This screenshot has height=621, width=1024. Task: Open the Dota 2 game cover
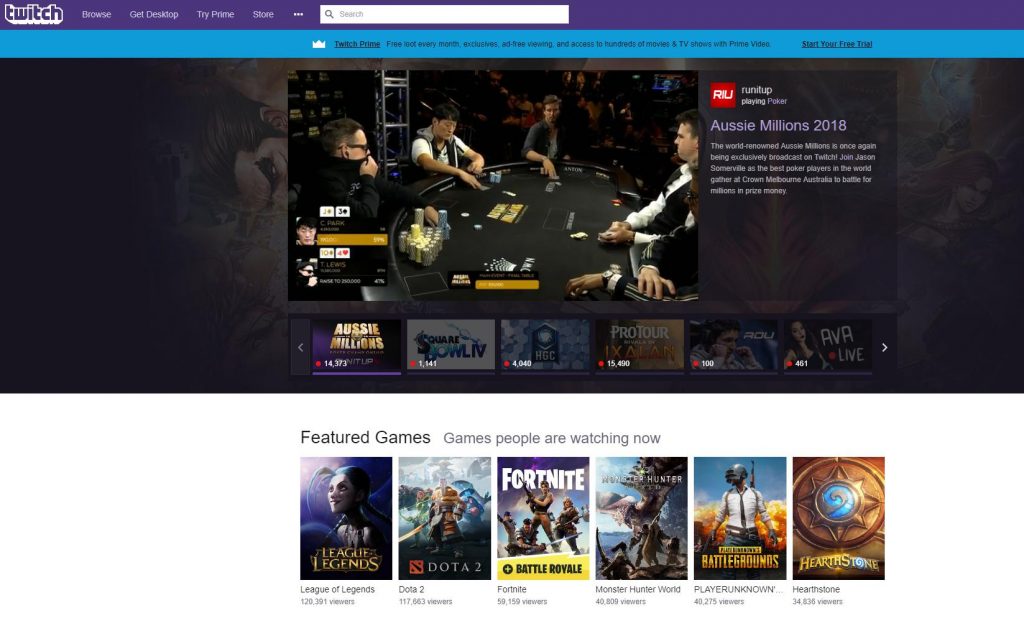(x=445, y=518)
